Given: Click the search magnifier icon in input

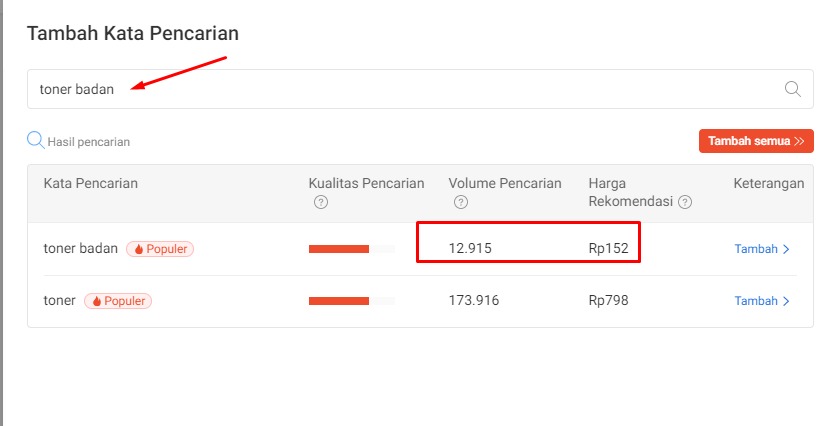Looking at the screenshot, I should point(793,89).
